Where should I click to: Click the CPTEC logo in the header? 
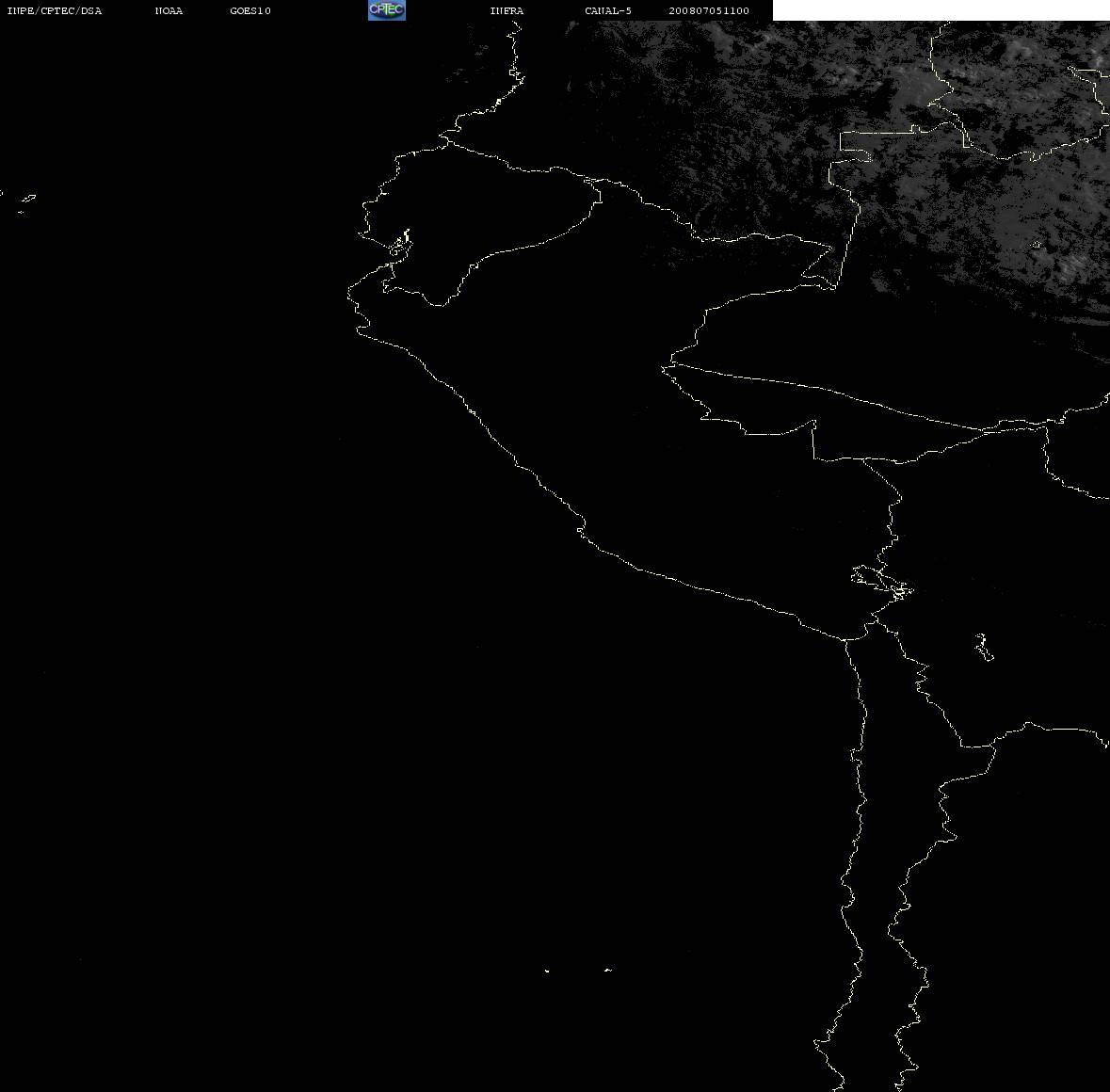tap(387, 10)
